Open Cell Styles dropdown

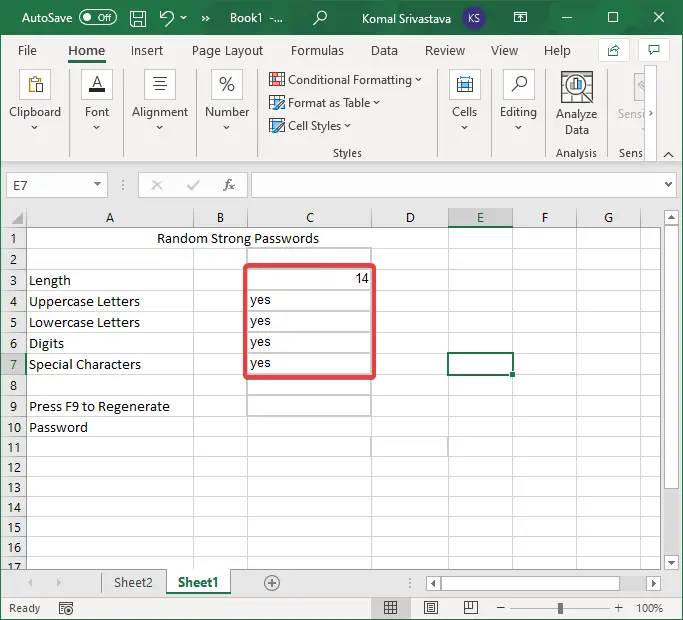tap(310, 126)
